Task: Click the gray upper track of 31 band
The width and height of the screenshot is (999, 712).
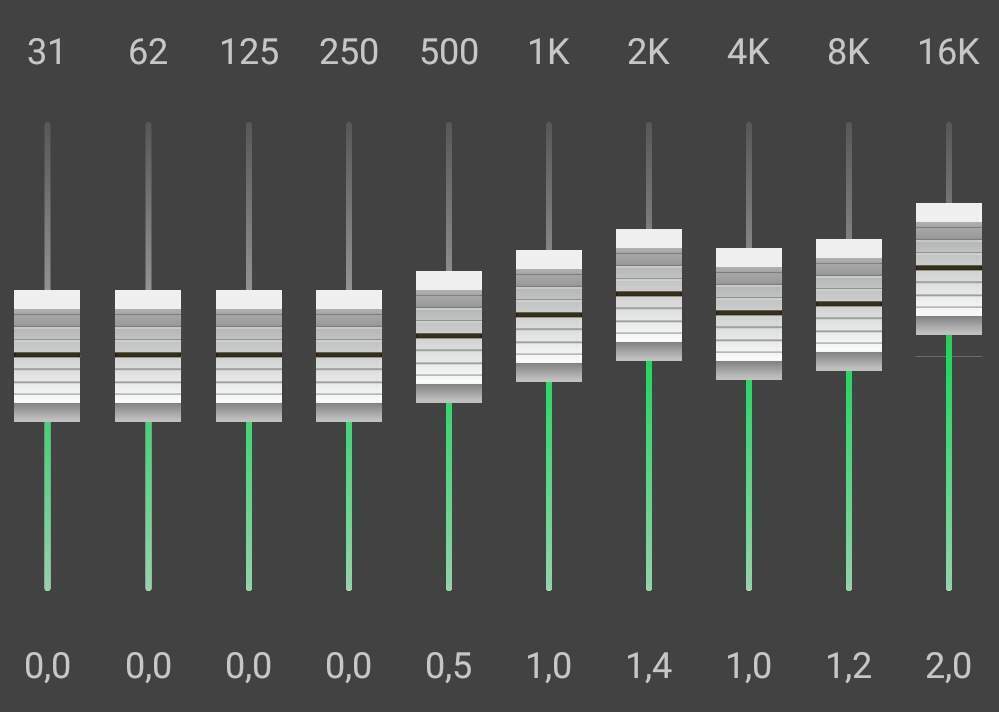Action: (47, 206)
